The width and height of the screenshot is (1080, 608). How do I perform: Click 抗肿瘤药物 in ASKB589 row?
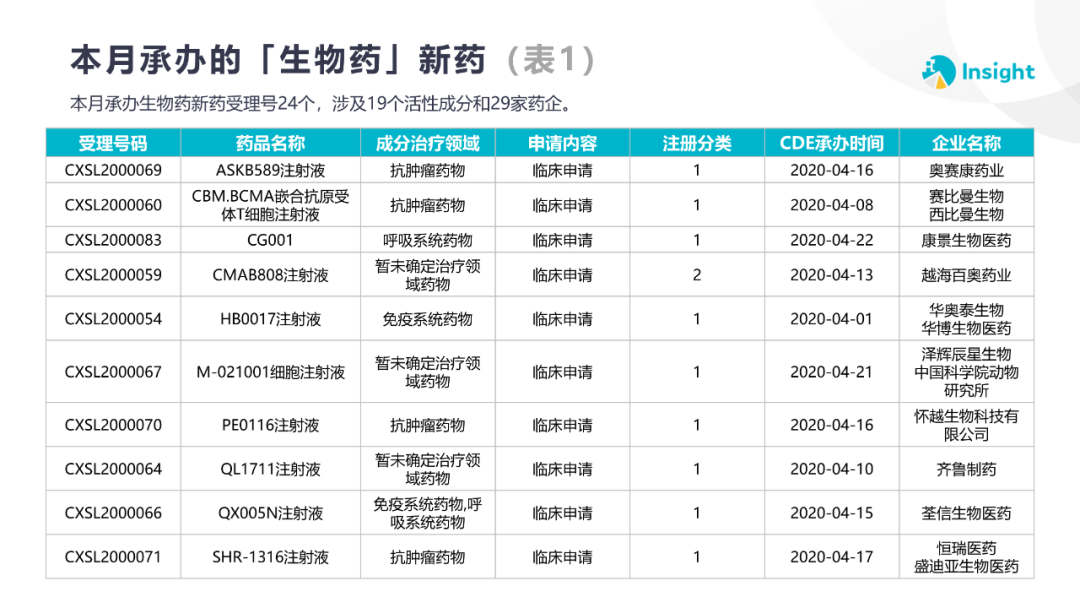428,170
